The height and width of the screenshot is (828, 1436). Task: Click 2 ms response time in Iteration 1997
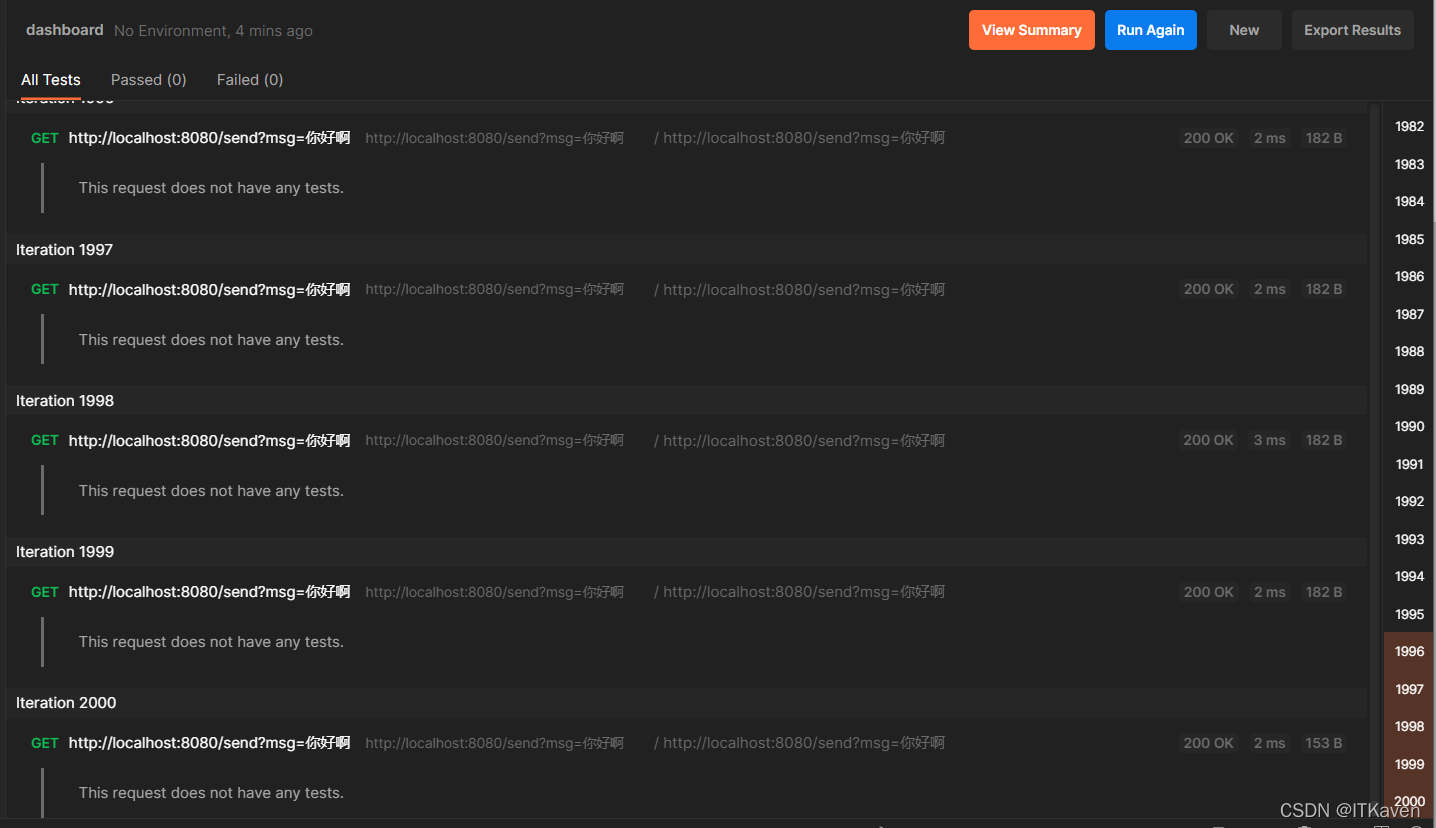1270,289
